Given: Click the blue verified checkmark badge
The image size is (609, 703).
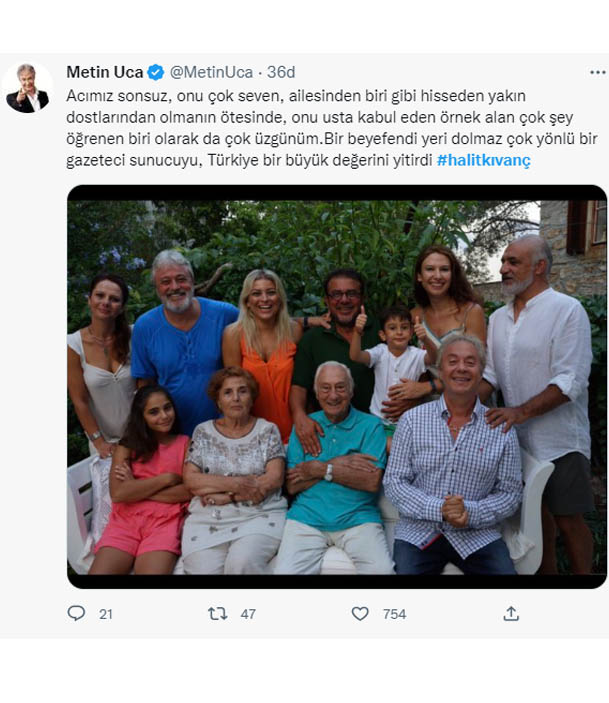Looking at the screenshot, I should coord(156,72).
